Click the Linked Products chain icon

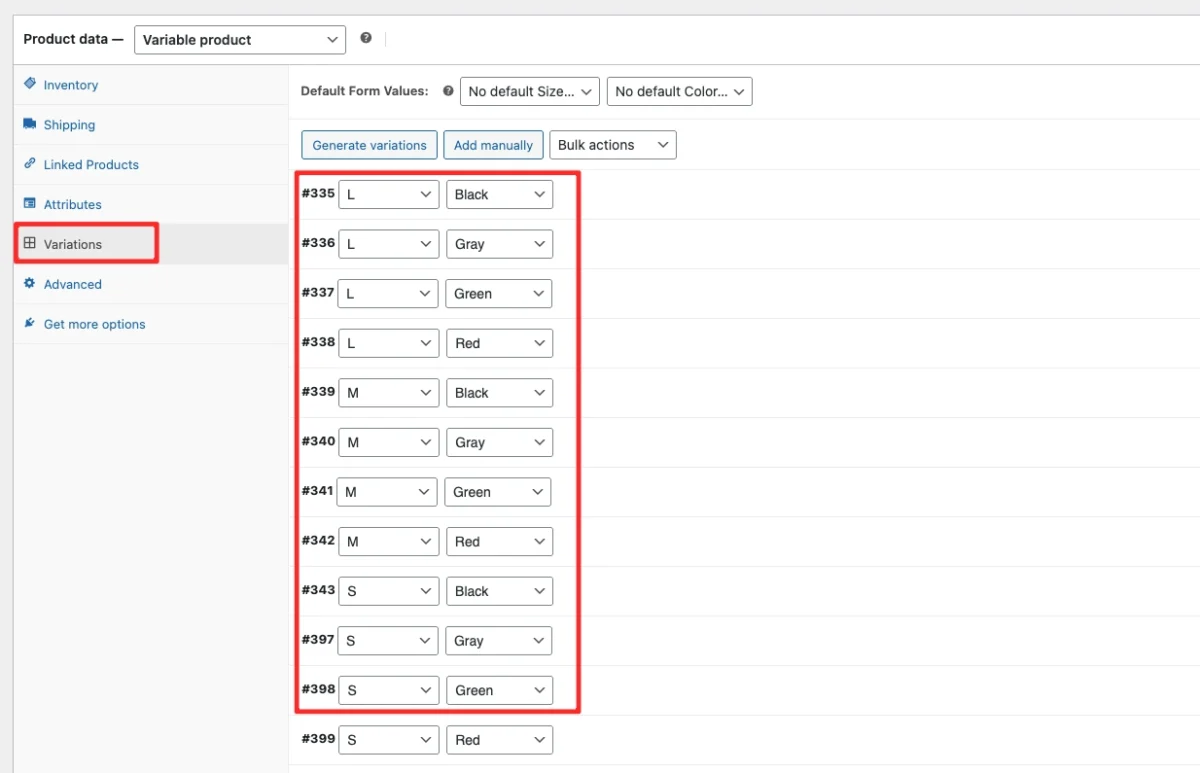[30, 164]
